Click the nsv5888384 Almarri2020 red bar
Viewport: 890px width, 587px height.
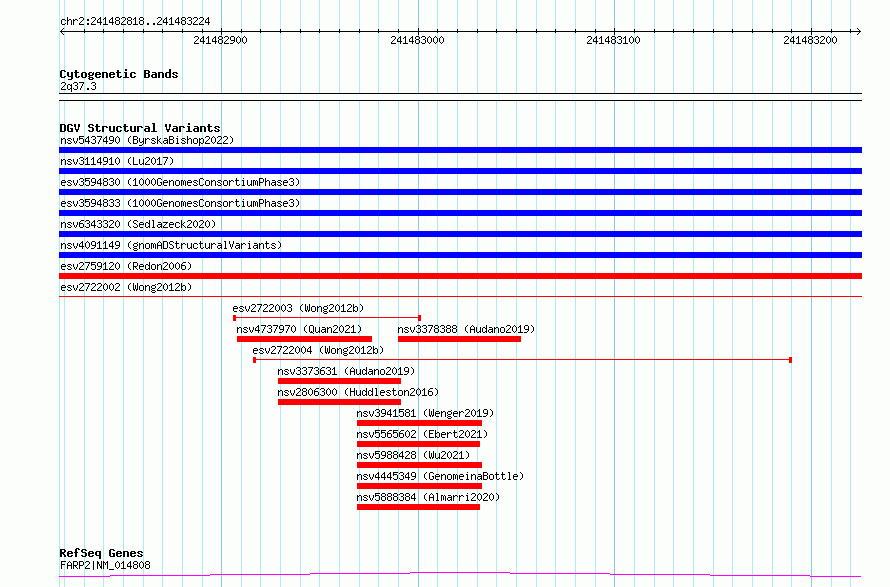(418, 507)
